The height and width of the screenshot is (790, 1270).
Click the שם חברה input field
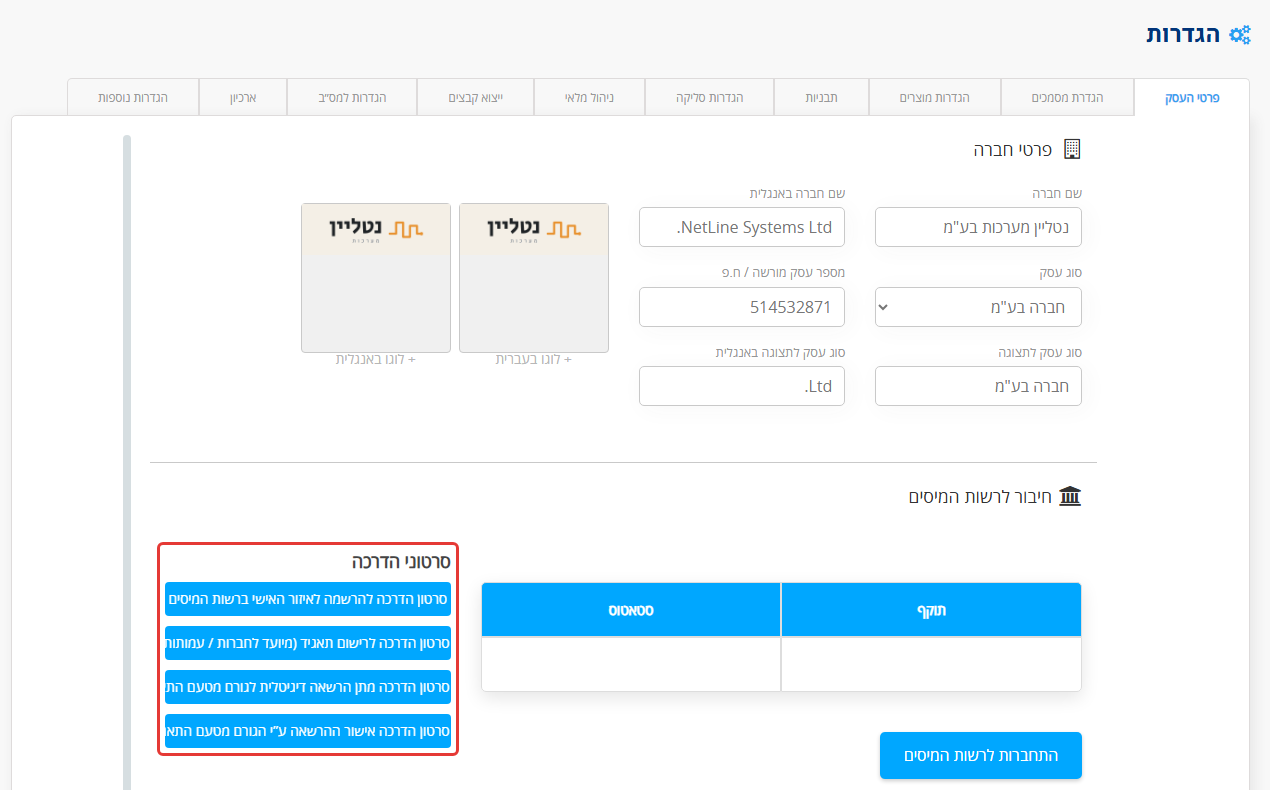tap(978, 227)
